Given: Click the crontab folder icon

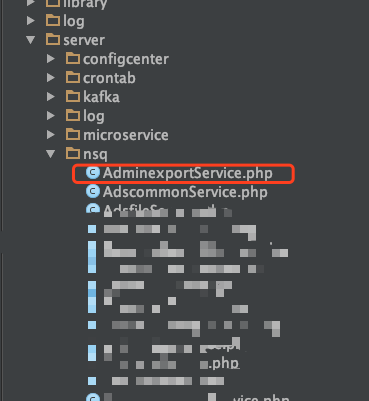Looking at the screenshot, I should tap(73, 77).
